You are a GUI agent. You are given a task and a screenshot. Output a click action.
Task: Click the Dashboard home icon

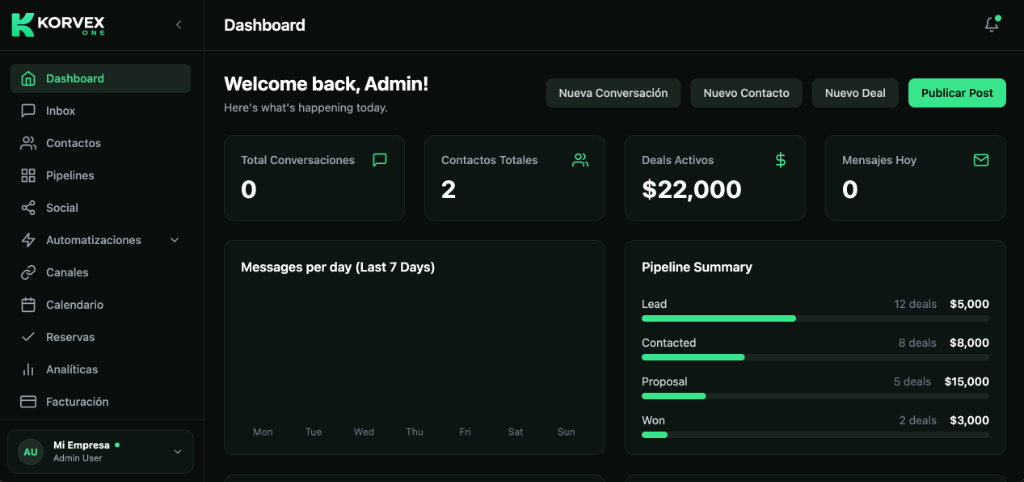click(x=28, y=78)
